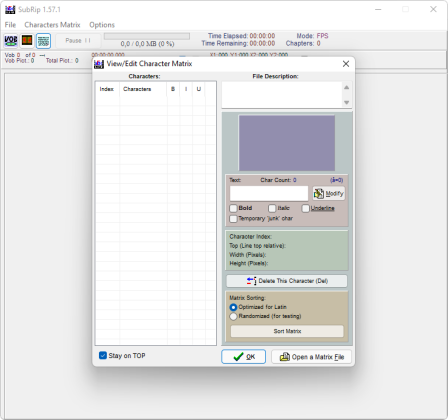Click the U column header
Viewport: 448px width, 420px height.
coord(199,89)
